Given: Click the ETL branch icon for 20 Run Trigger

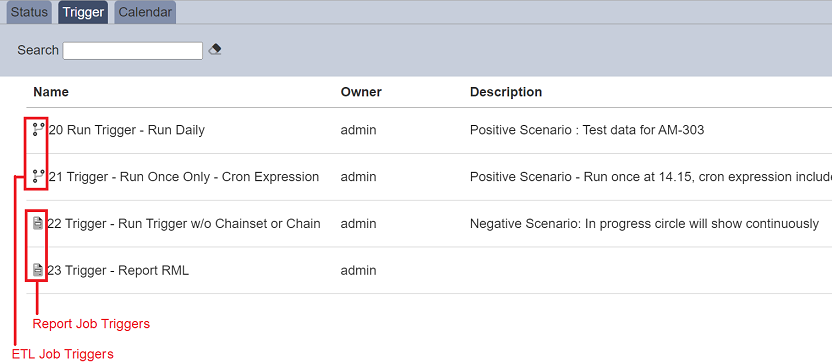Looking at the screenshot, I should (x=38, y=129).
